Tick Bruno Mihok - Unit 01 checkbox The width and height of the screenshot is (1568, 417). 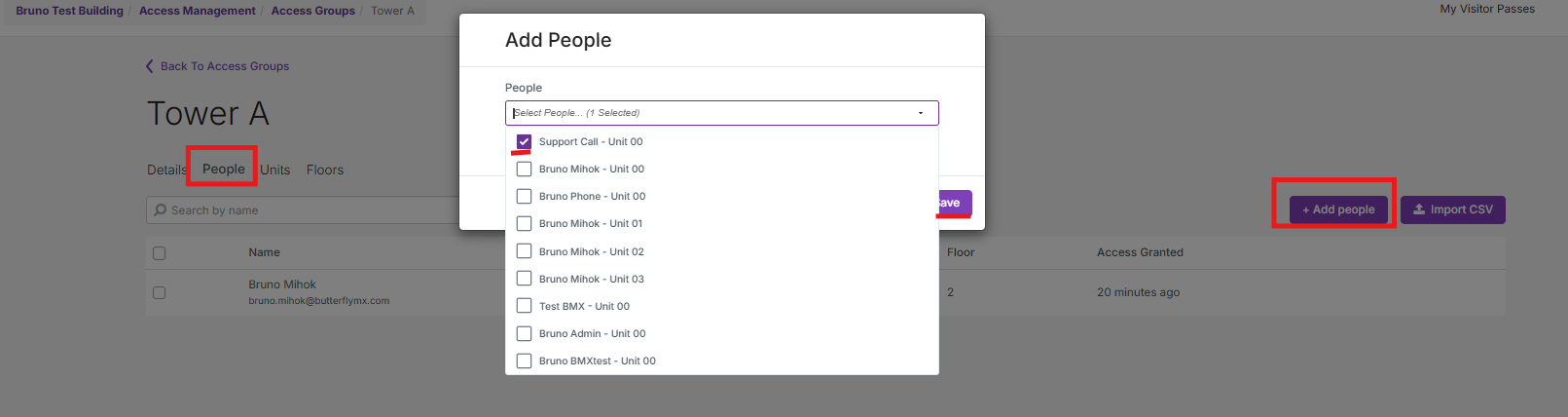(524, 223)
